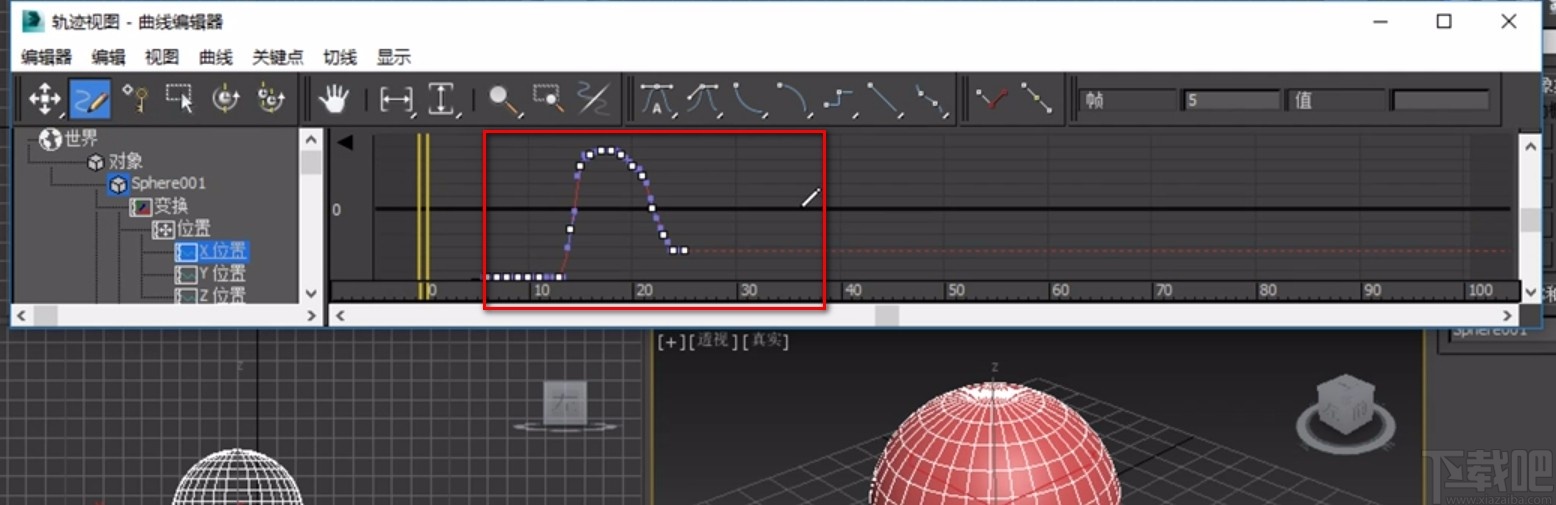Select the Retime tool icon
This screenshot has width=1556, height=505.
[227, 99]
